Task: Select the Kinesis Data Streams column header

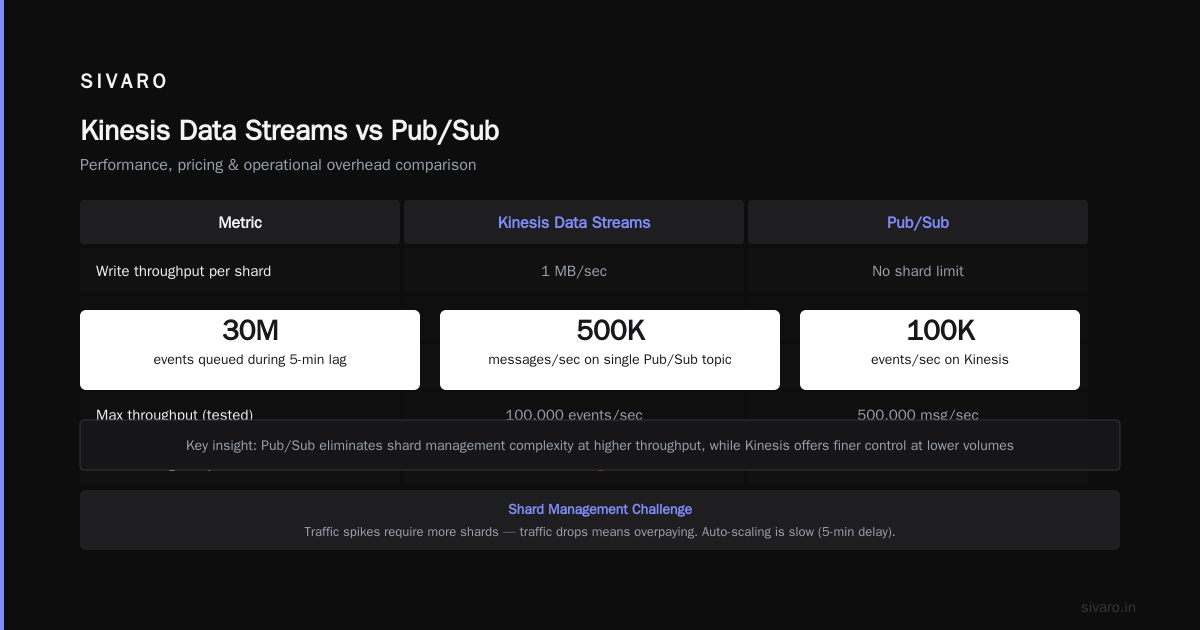Action: pyautogui.click(x=574, y=222)
